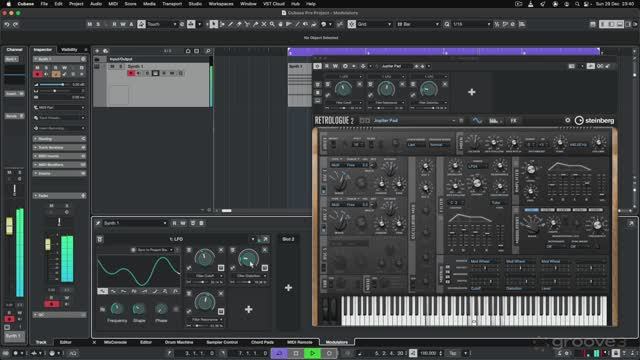Open macOS Spotlight search
640x360 pixels.
577,4
